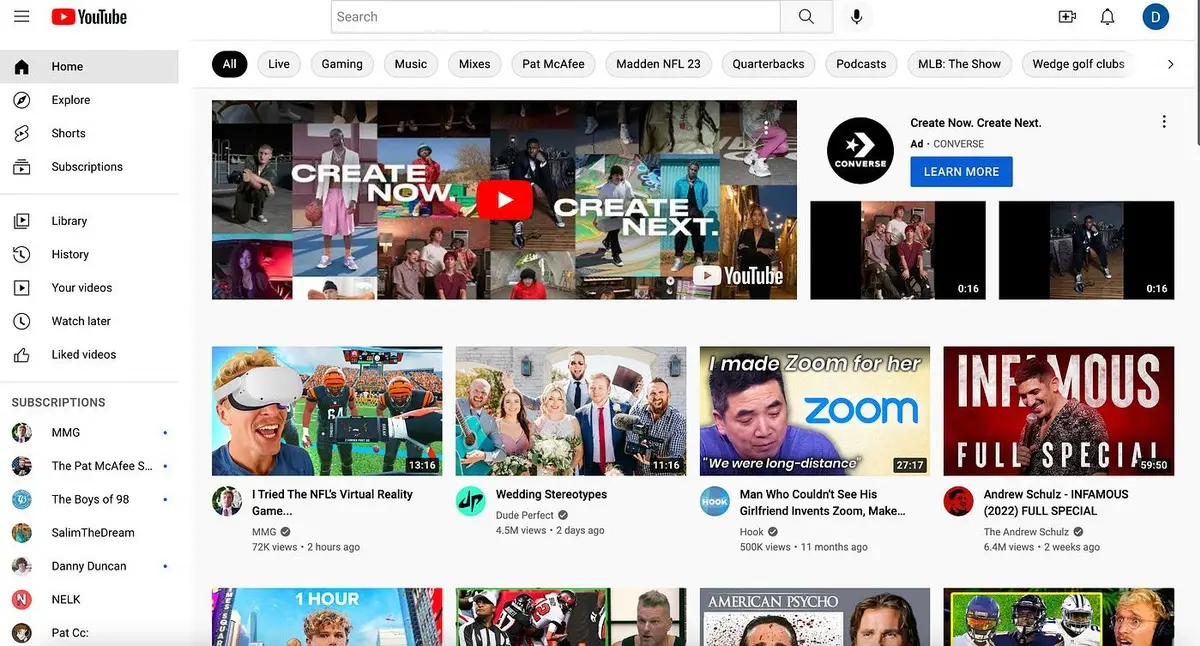Select the Music filter chip
Image resolution: width=1200 pixels, height=646 pixels.
[411, 64]
